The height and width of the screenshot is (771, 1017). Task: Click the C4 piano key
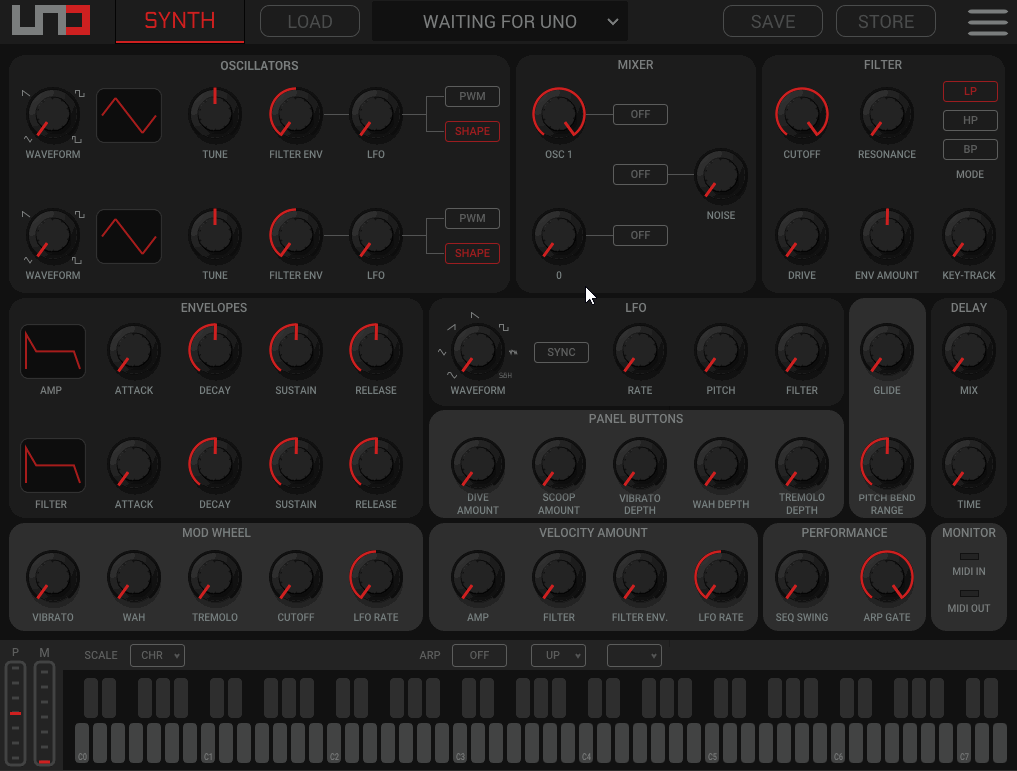point(586,743)
